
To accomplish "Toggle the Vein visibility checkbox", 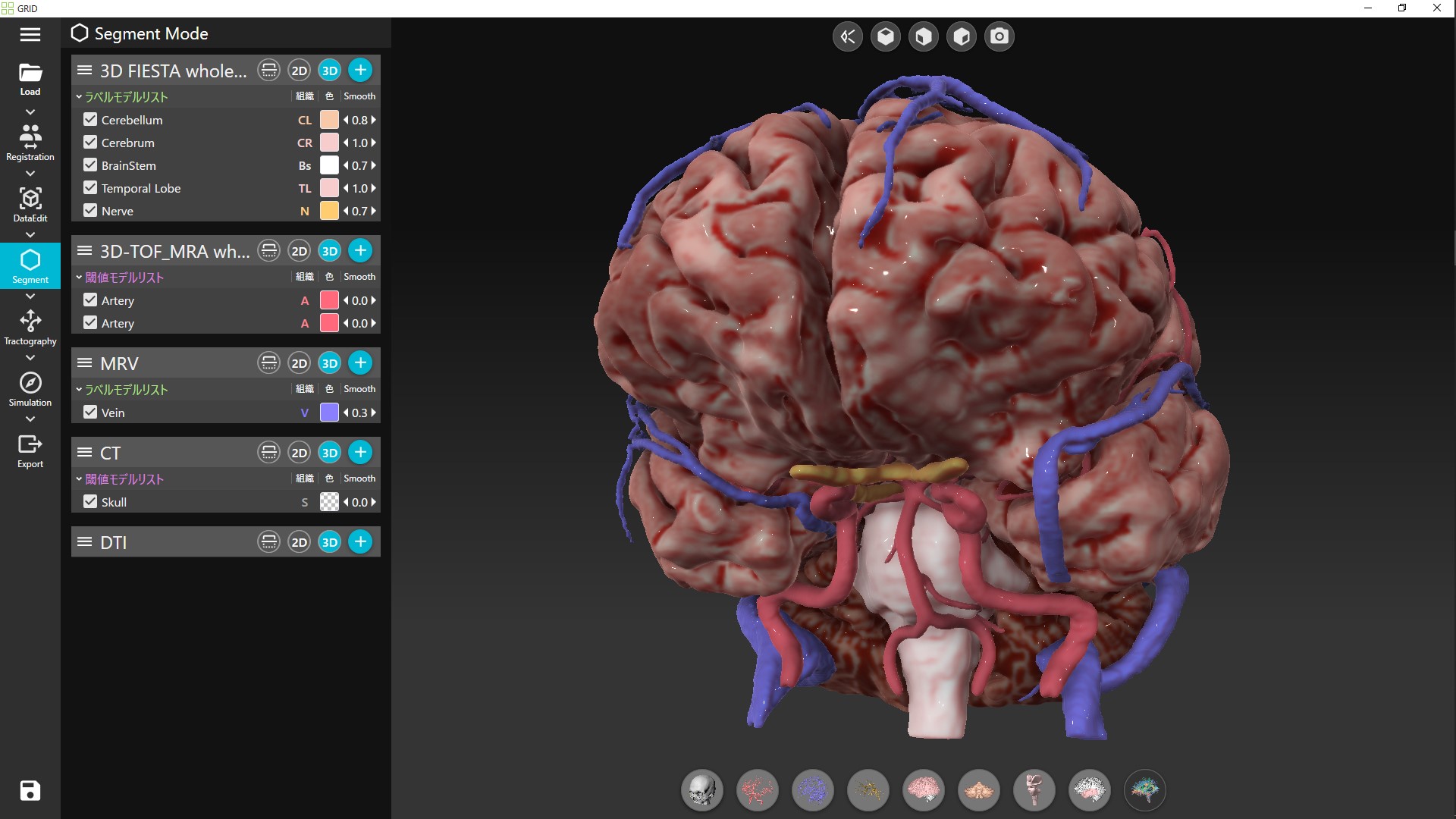I will click(90, 413).
